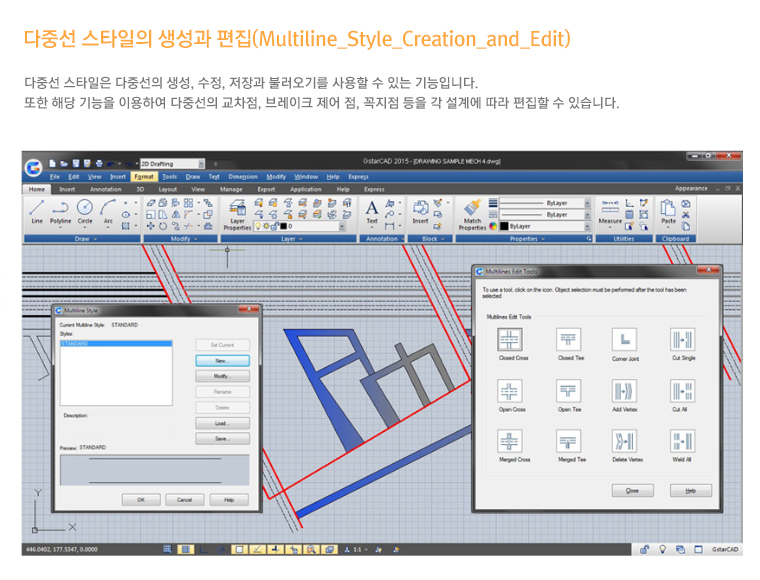Expand the top ByLayer properties dropdown
This screenshot has width=760, height=580.
click(587, 202)
